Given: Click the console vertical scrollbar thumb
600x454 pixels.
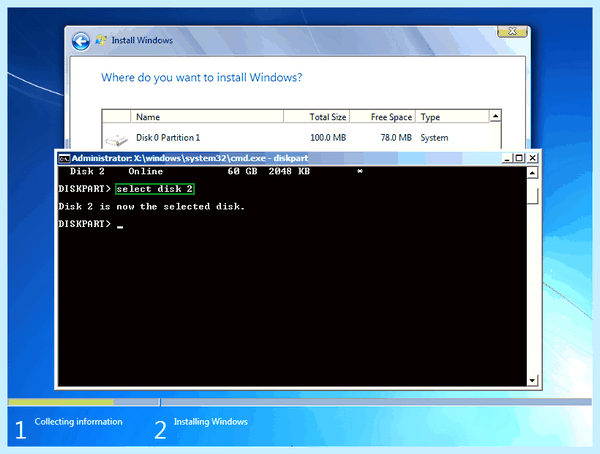Looking at the screenshot, I should (x=532, y=196).
